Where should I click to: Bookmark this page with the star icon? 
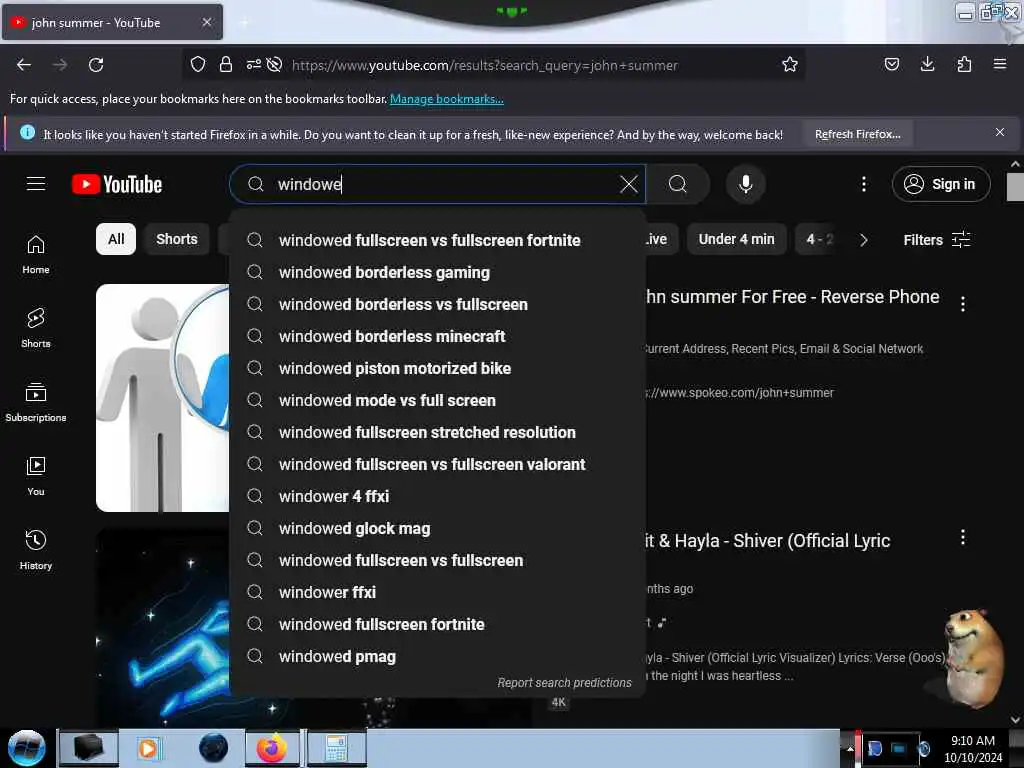(x=790, y=64)
